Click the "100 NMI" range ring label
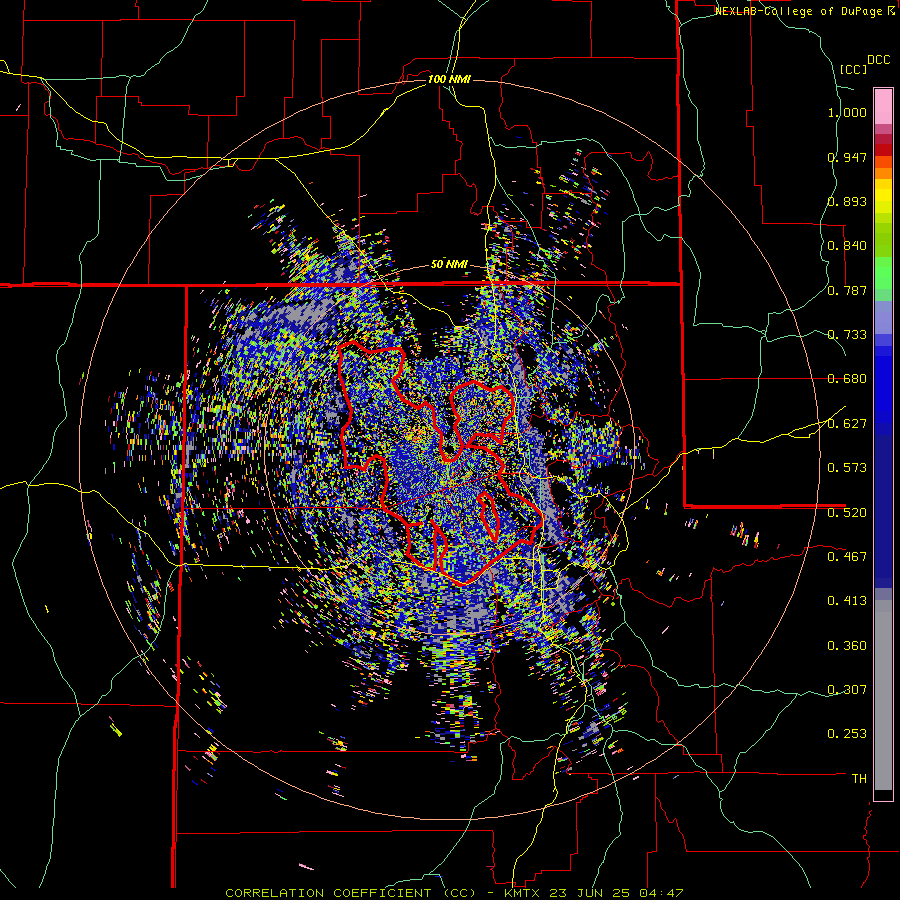This screenshot has height=900, width=900. [449, 79]
